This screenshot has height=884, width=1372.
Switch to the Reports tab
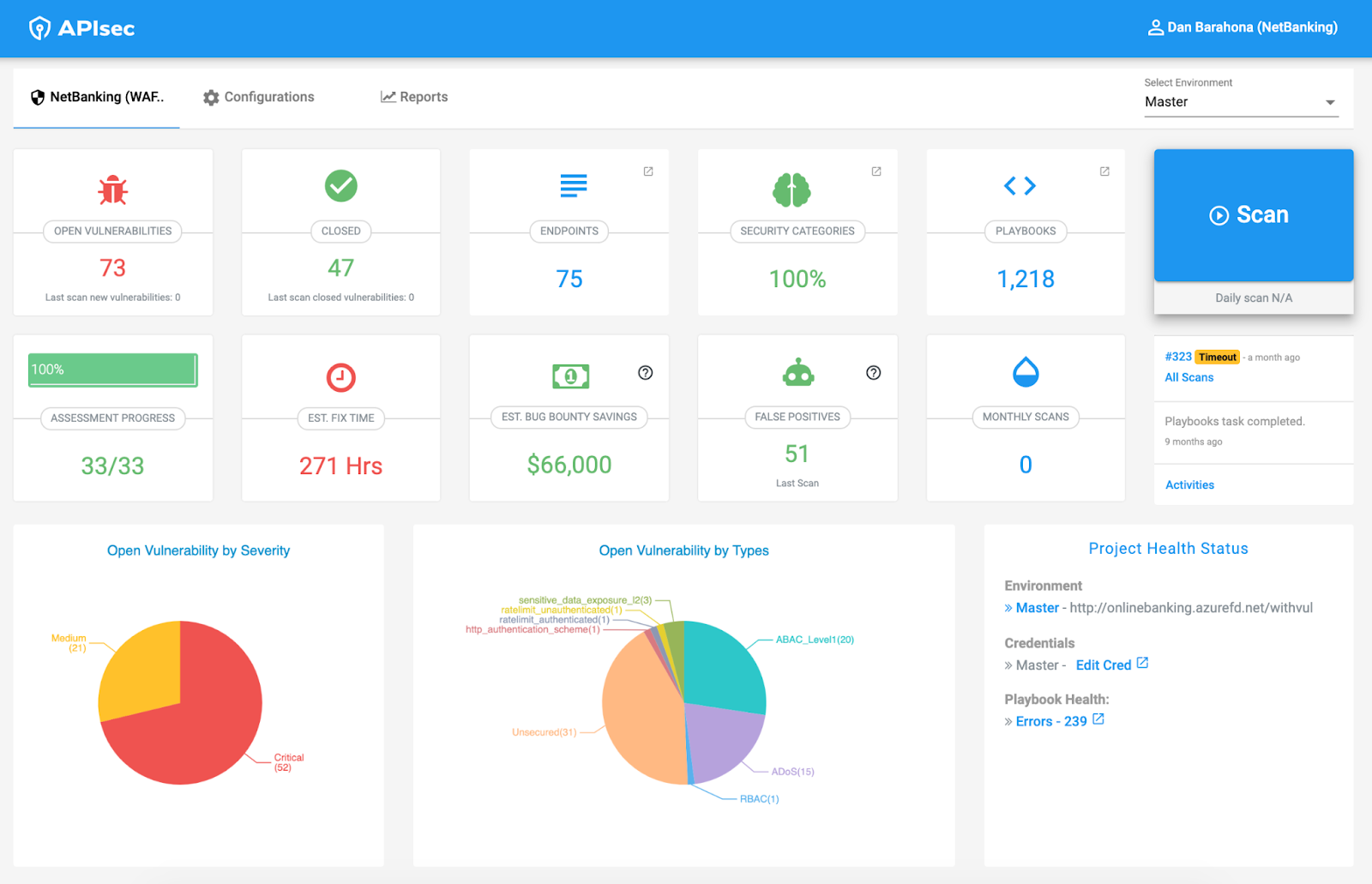tap(414, 97)
